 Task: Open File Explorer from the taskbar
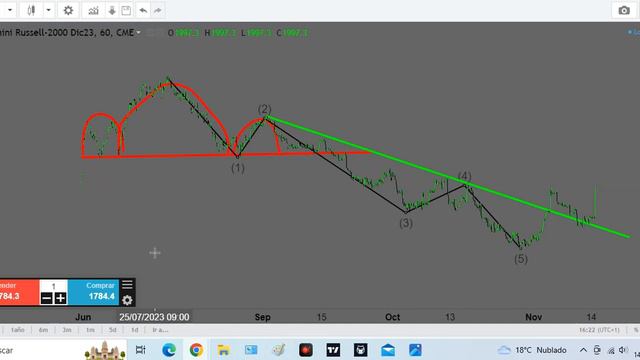pyautogui.click(x=223, y=350)
